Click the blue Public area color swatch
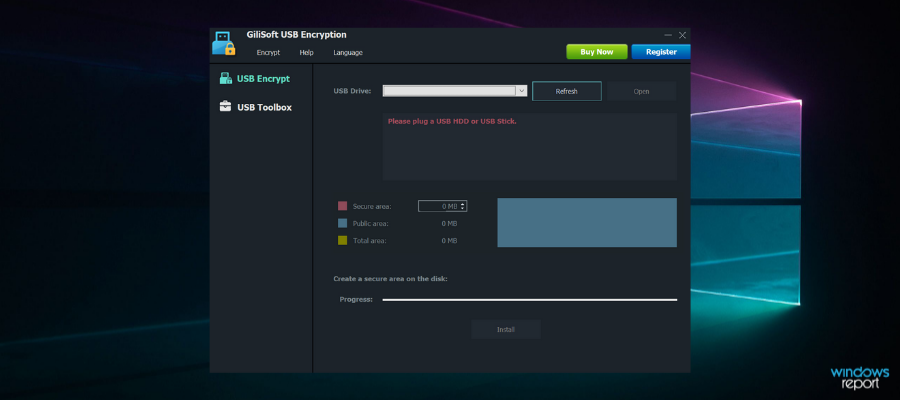The image size is (900, 400). tap(343, 223)
